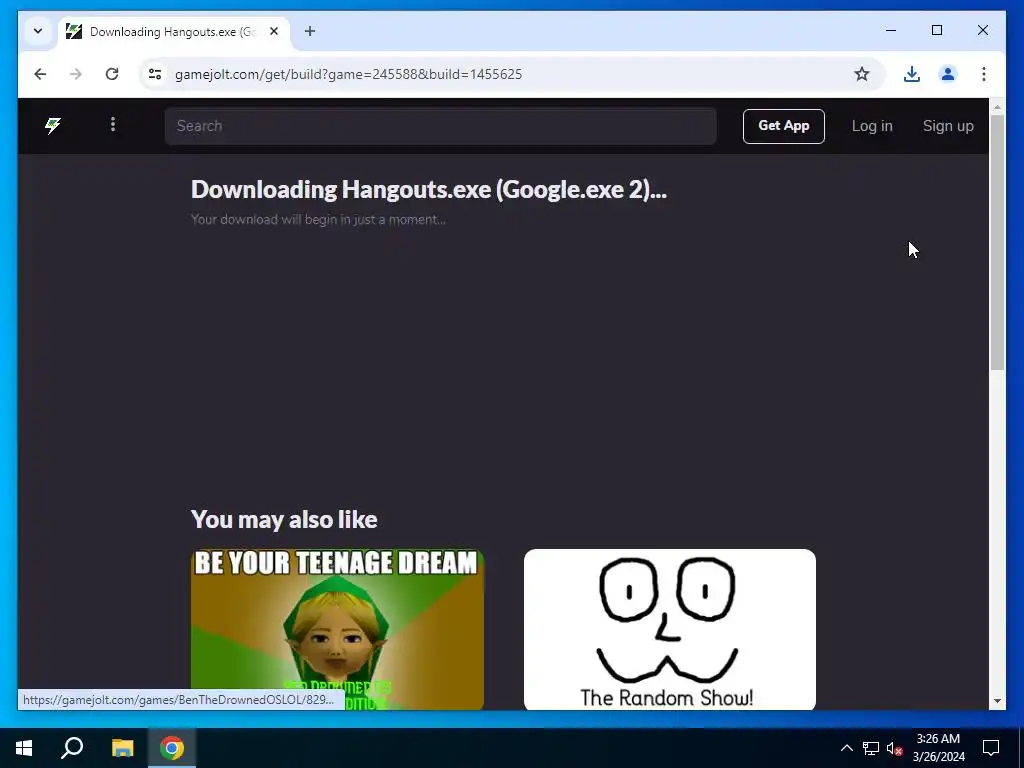Close the Downloading Hangouts.exe tab
Screen dimensions: 1024x768
tap(274, 31)
